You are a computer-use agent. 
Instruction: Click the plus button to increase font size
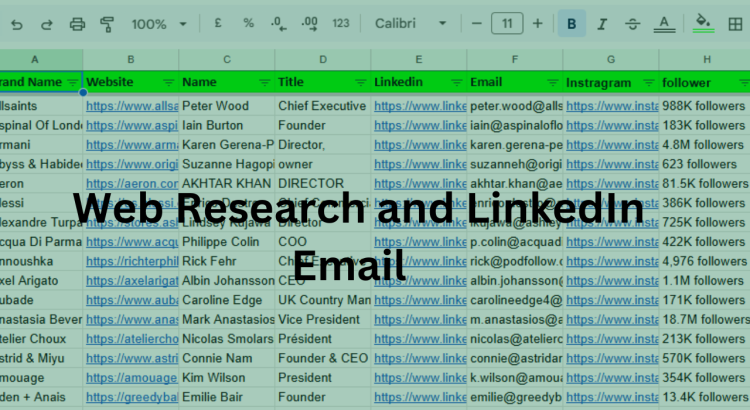click(x=538, y=24)
